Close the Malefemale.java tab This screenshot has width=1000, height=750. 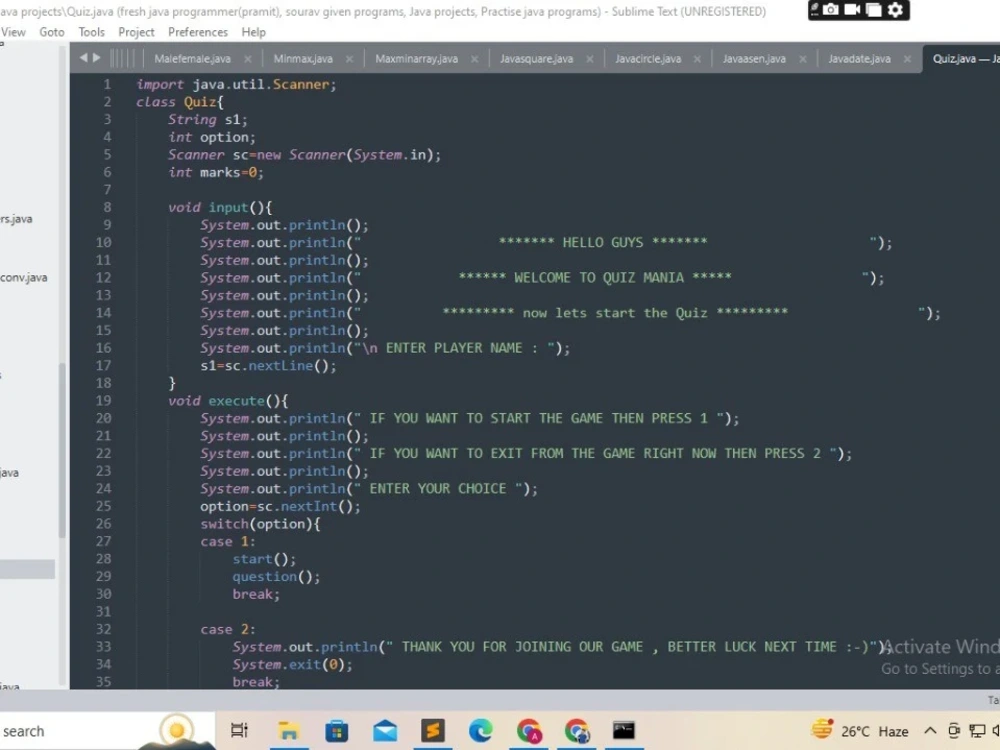tap(247, 59)
